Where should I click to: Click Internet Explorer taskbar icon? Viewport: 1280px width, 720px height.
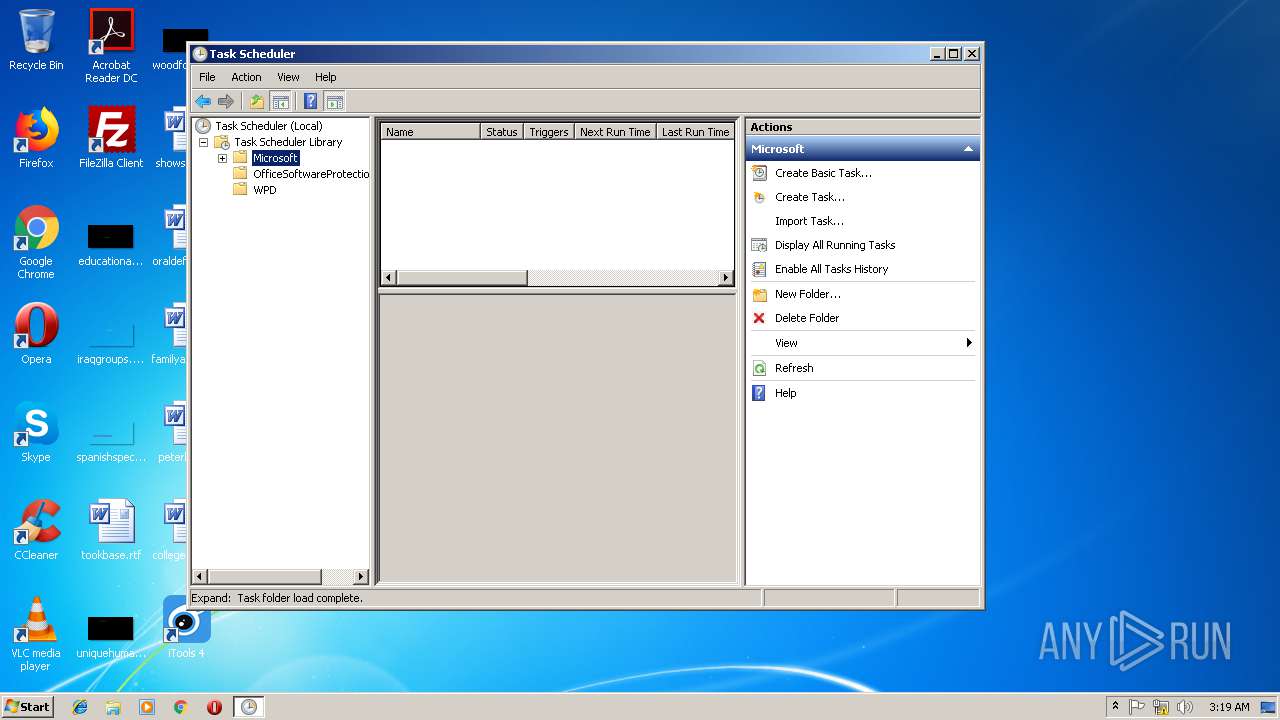pos(80,707)
